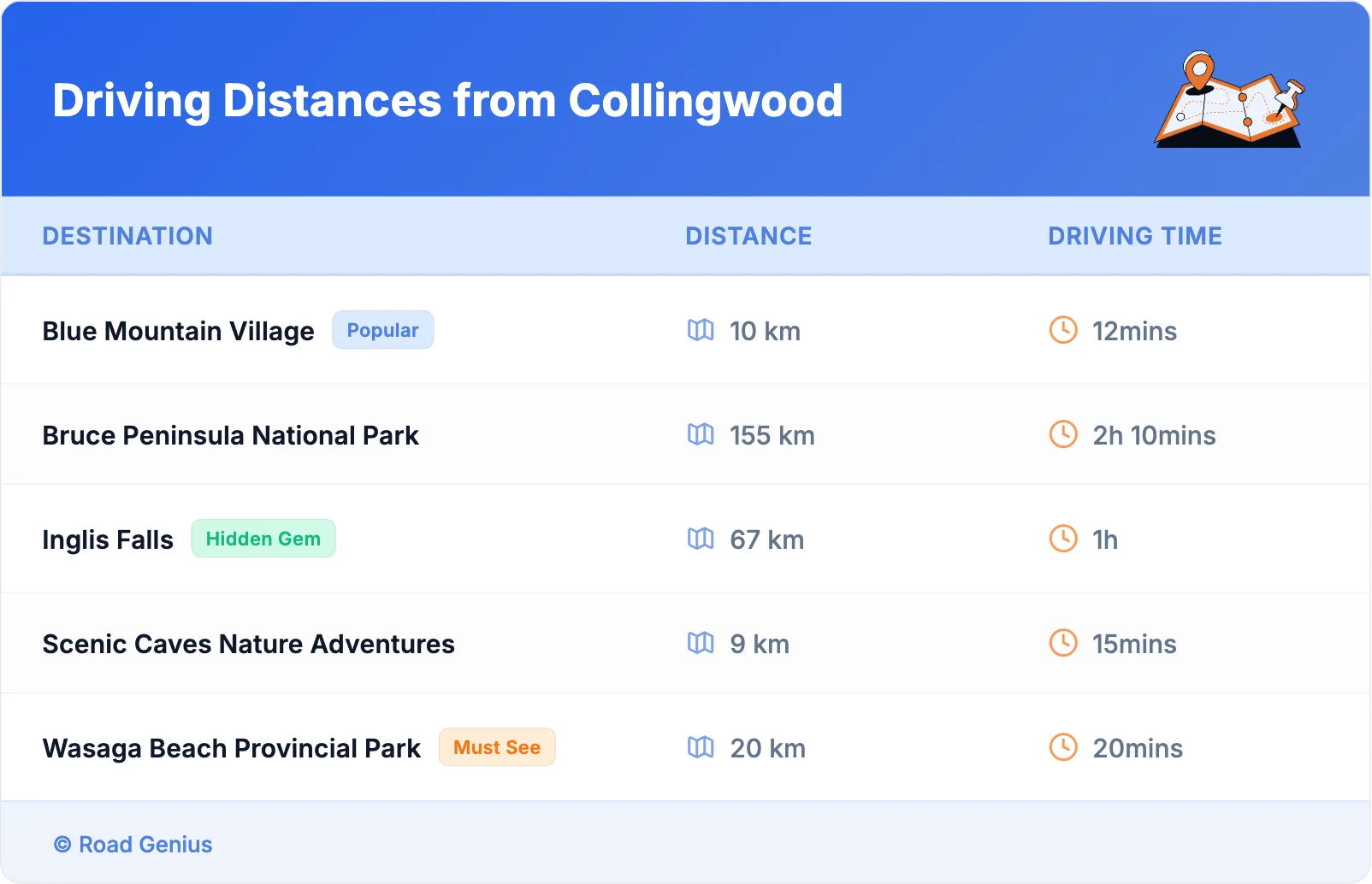Image resolution: width=1372 pixels, height=884 pixels.
Task: Click the Must See badge
Action: (497, 747)
